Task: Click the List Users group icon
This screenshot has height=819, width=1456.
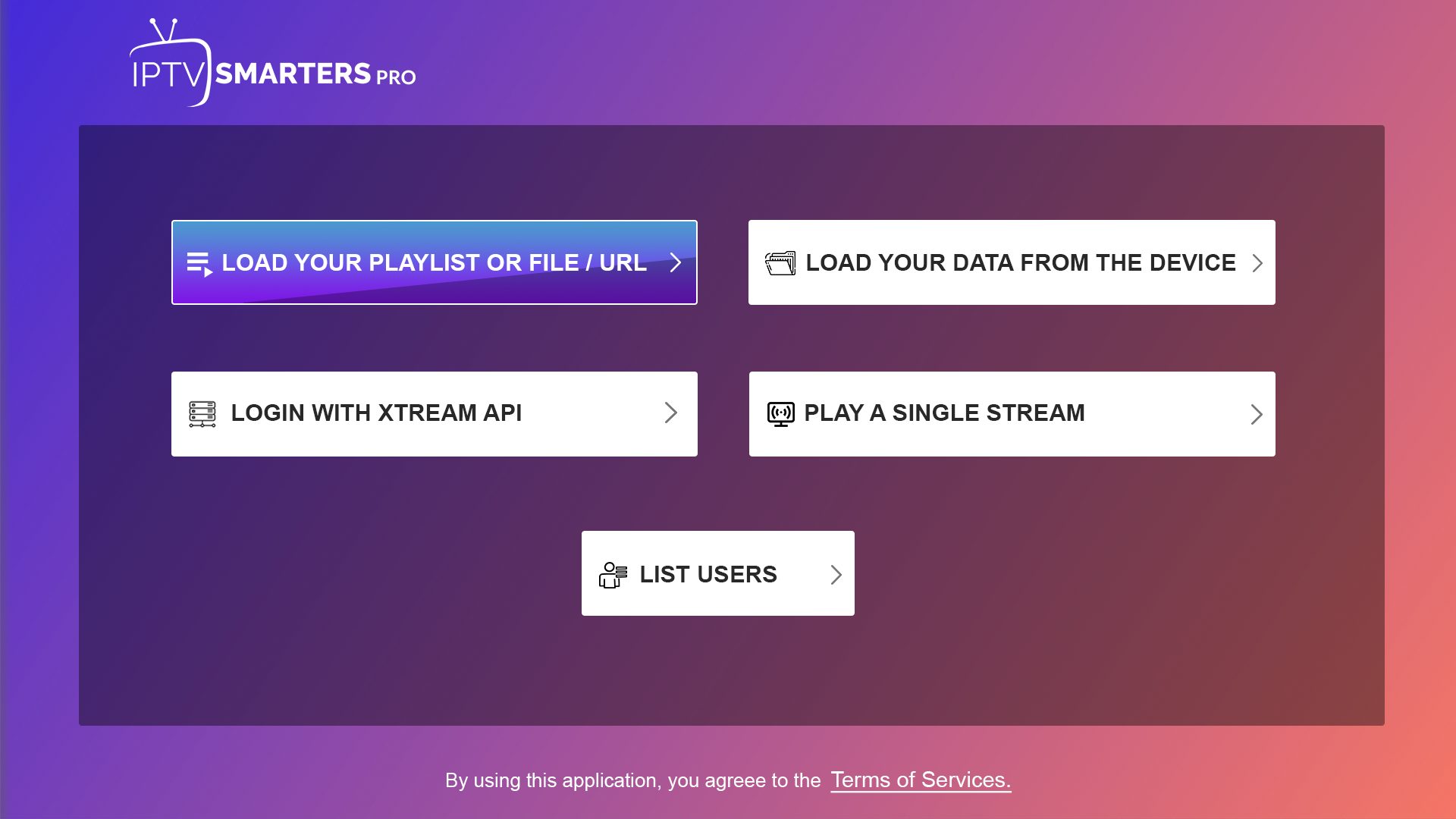Action: click(612, 573)
